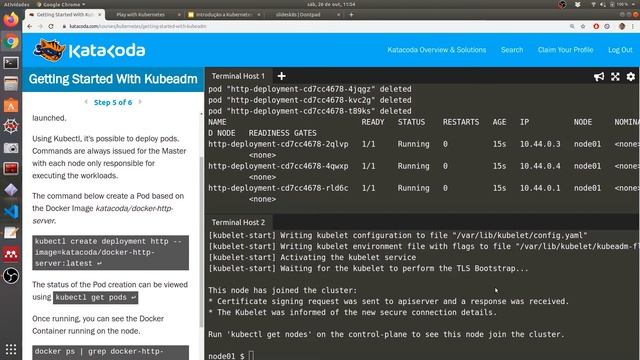Click the megaphone feedback icon in terminal
The width and height of the screenshot is (640, 360).
tap(599, 76)
